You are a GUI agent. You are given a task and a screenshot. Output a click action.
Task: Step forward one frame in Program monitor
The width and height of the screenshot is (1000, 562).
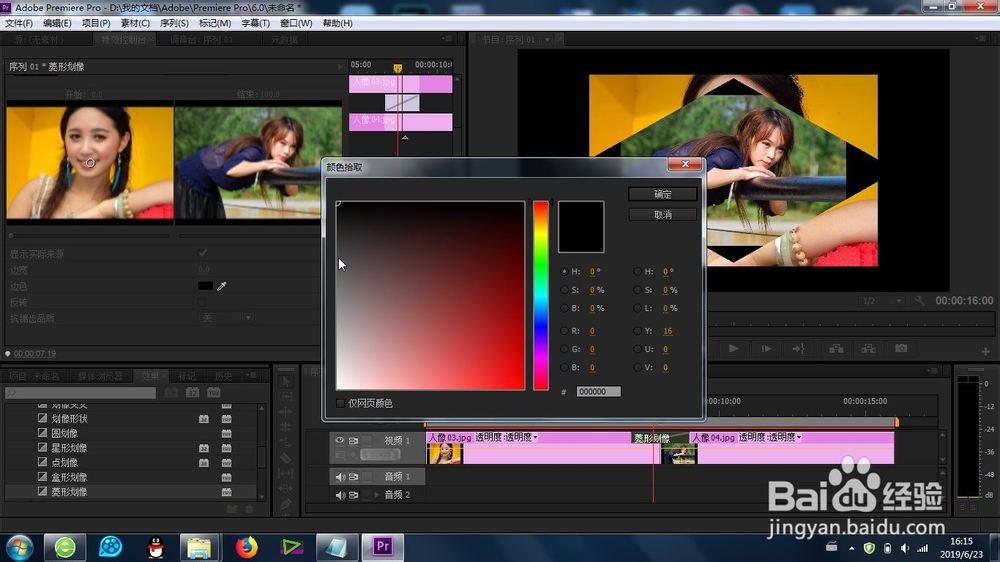click(x=766, y=348)
